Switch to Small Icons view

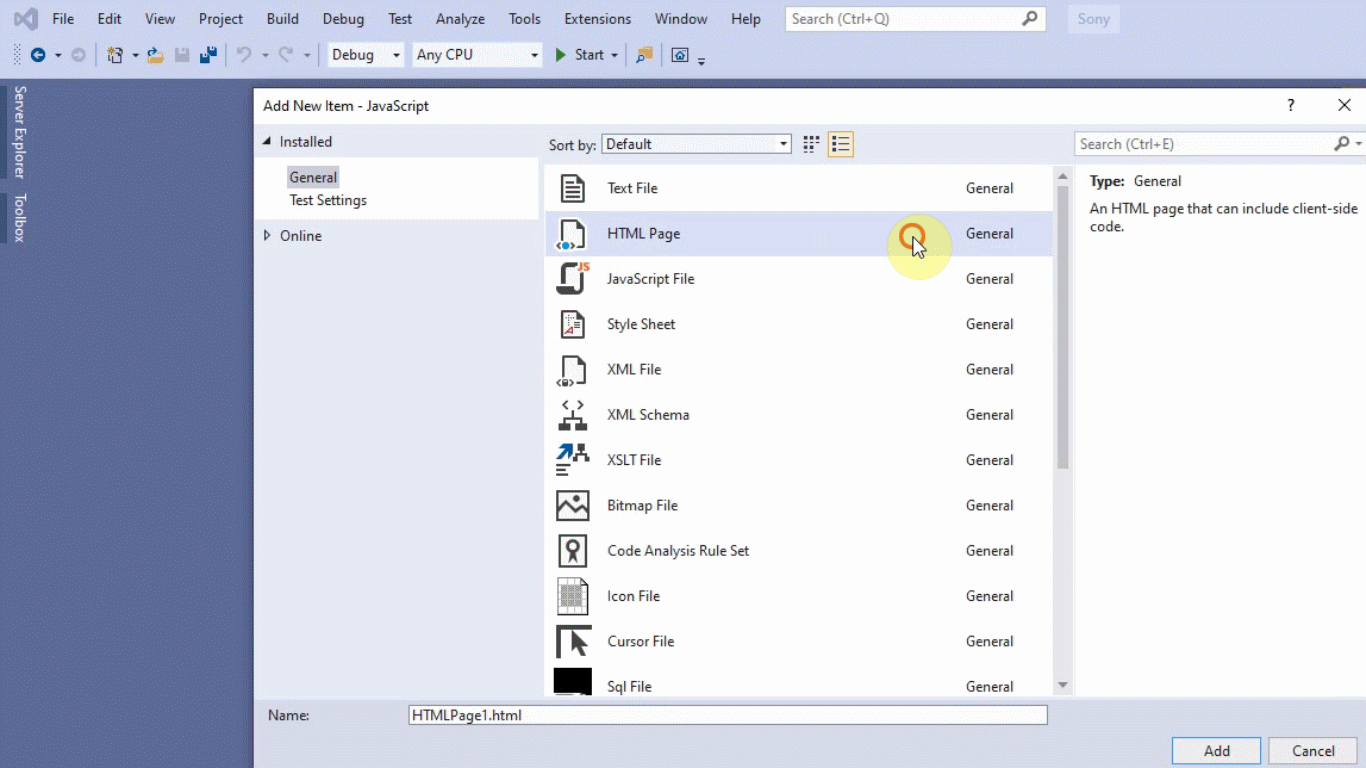click(x=810, y=143)
